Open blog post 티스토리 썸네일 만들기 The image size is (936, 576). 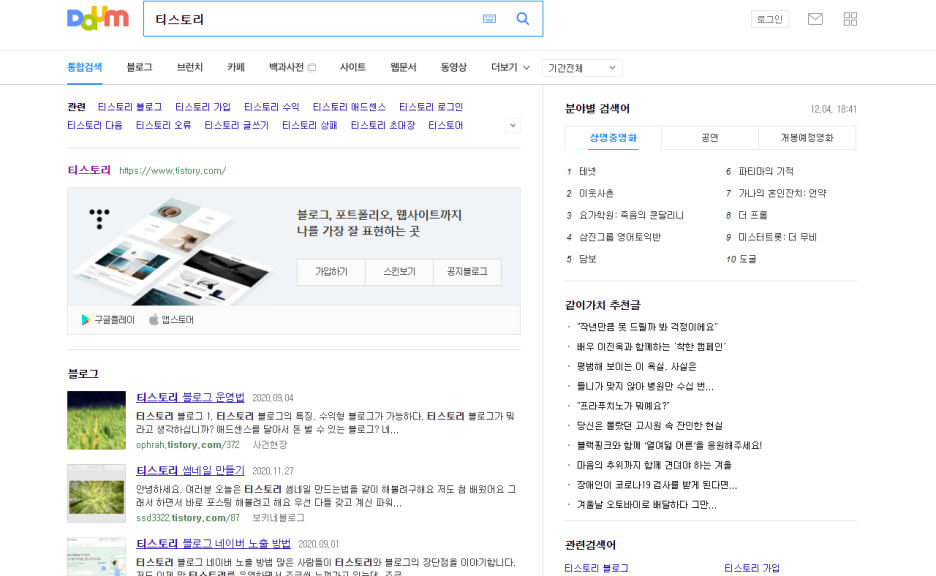click(x=190, y=470)
